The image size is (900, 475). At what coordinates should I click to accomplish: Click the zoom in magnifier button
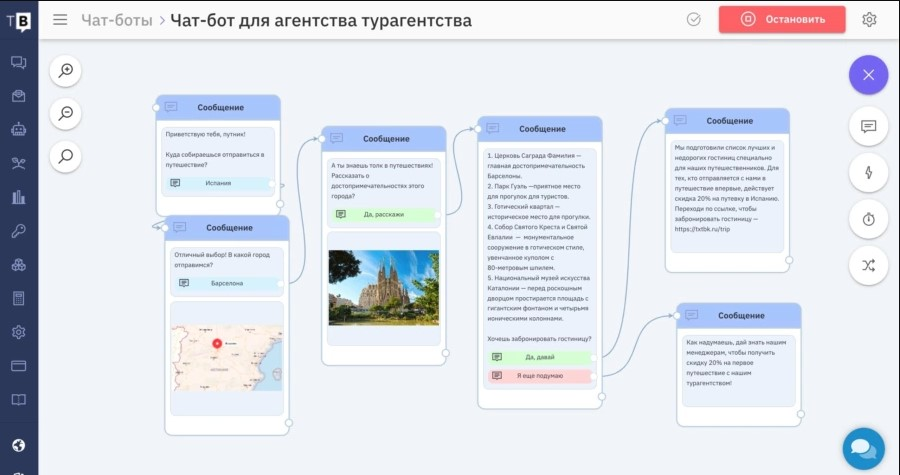[66, 70]
